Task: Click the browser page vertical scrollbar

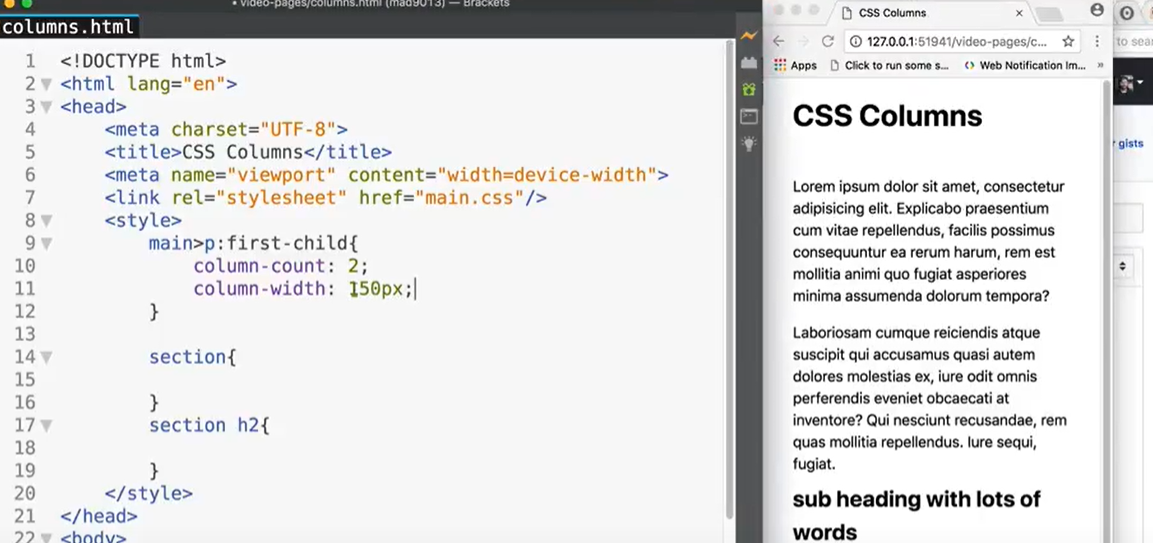Action: click(1107, 309)
